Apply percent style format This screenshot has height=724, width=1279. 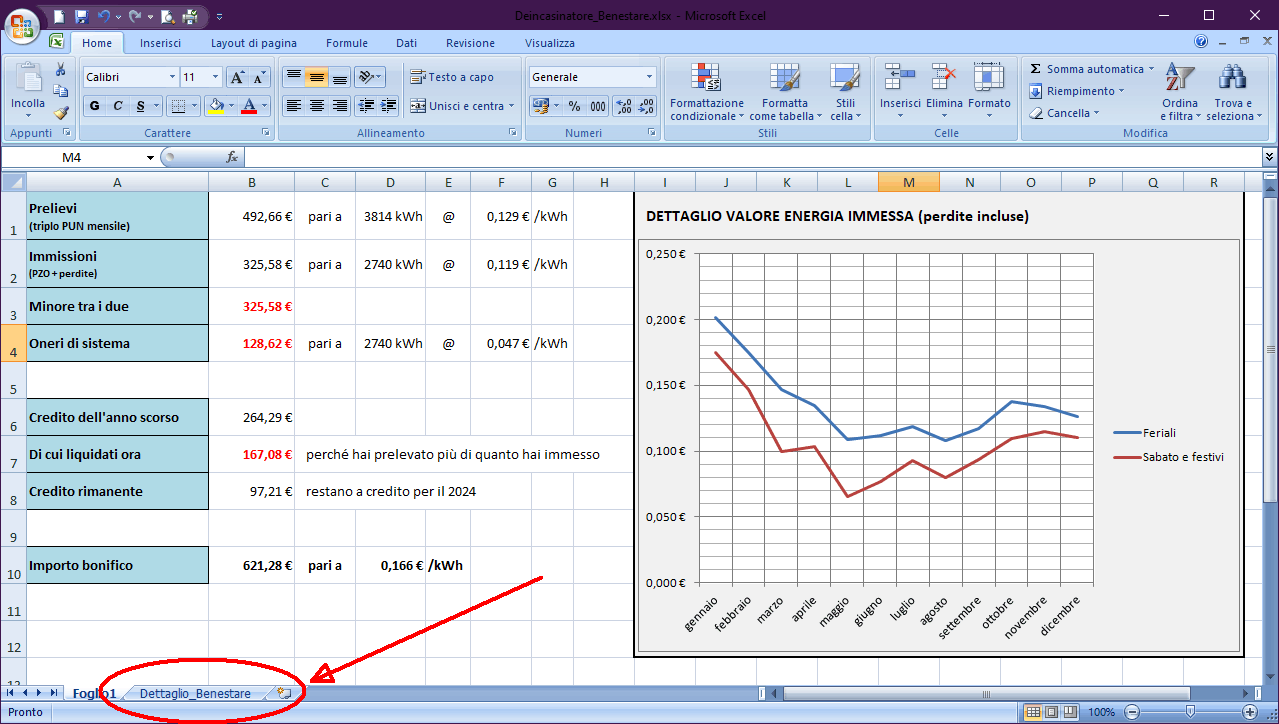pos(574,106)
